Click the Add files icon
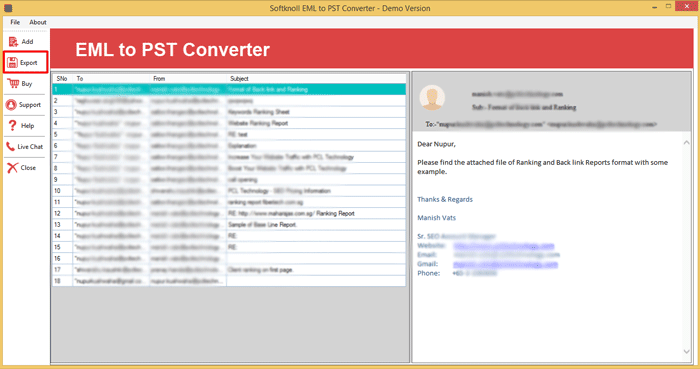This screenshot has width=700, height=369. [x=13, y=41]
